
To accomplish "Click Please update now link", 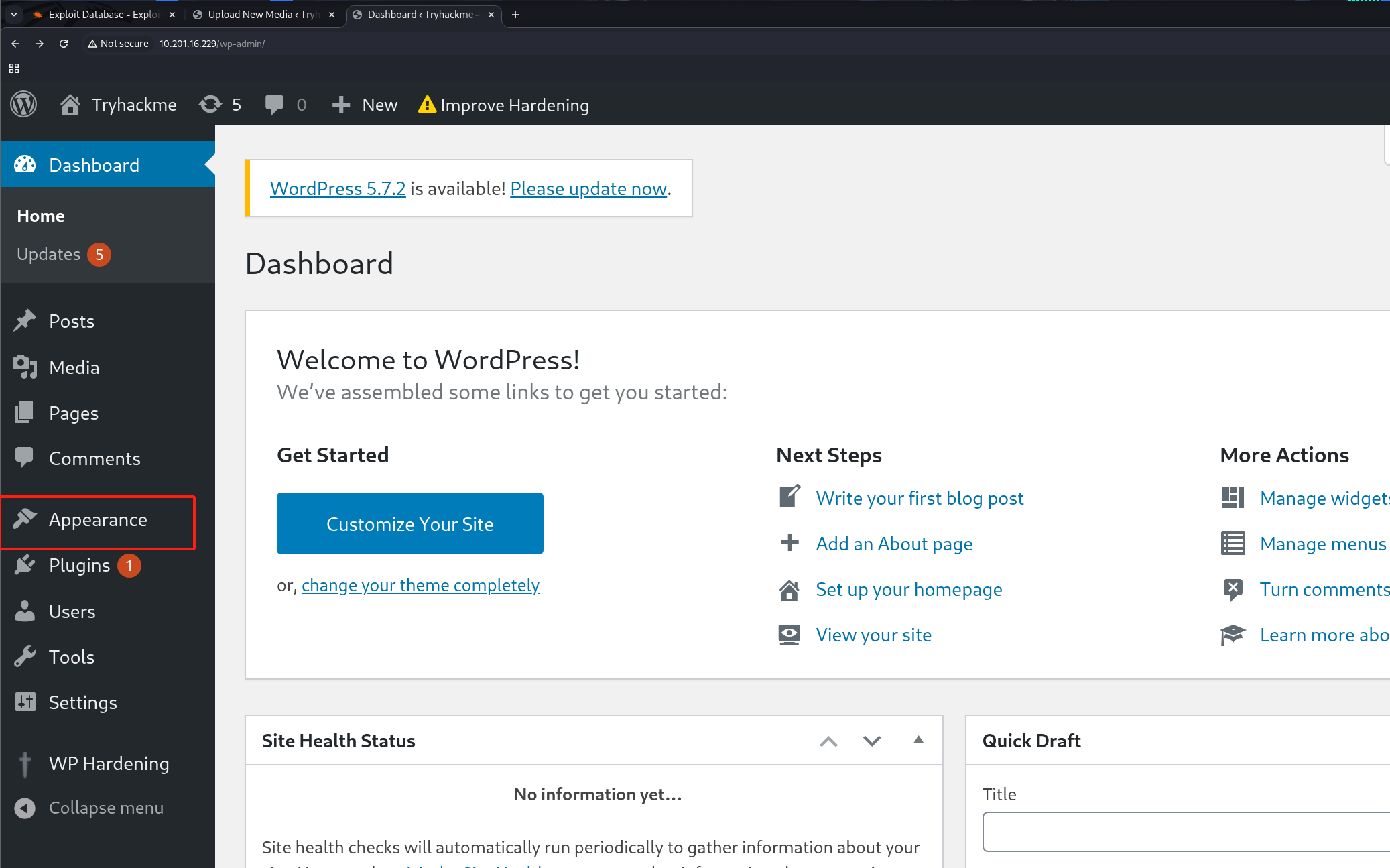I will [588, 188].
